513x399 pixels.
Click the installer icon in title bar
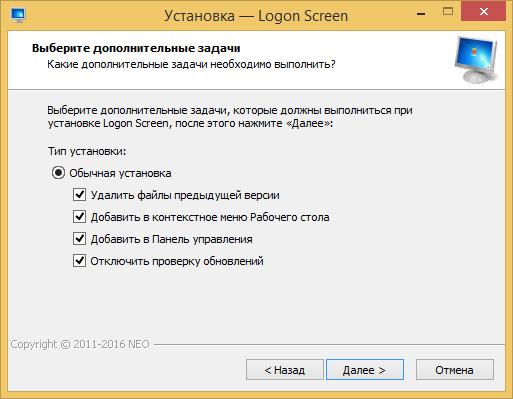[x=18, y=15]
